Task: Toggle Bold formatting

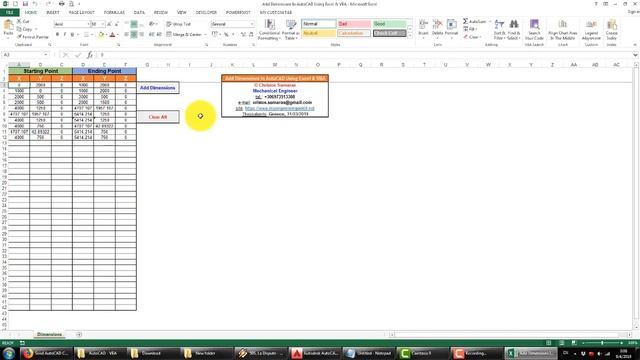Action: (58, 35)
